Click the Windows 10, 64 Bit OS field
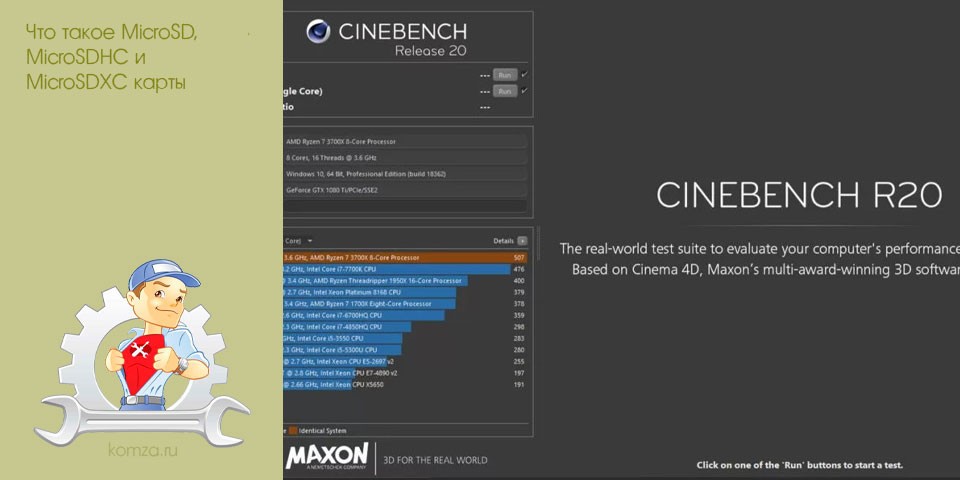960x480 pixels. pos(405,174)
